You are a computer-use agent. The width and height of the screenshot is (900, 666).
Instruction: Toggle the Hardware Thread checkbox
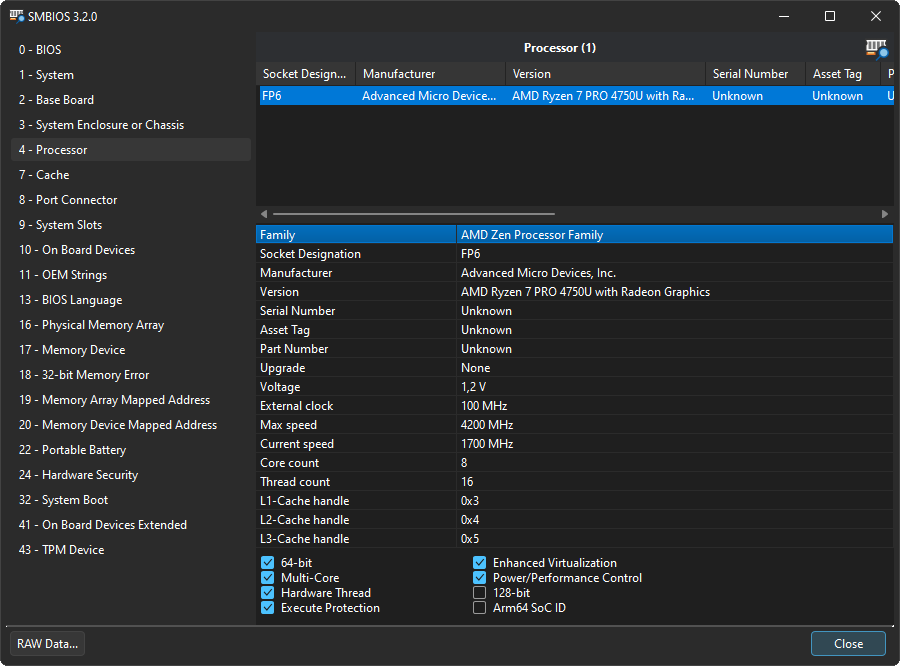pyautogui.click(x=267, y=593)
